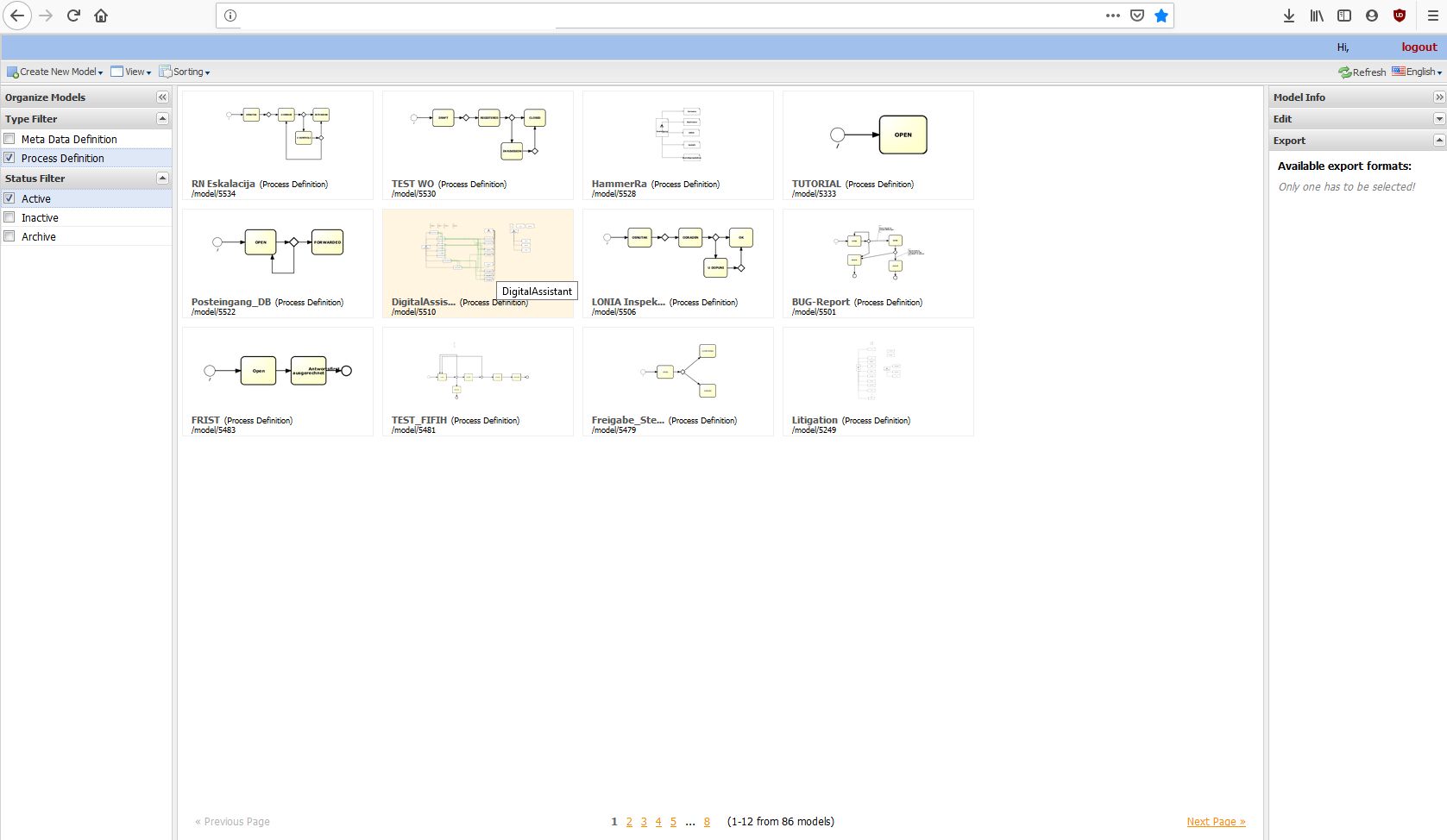1447x840 pixels.
Task: Open the English language dropdown
Action: 1417,72
